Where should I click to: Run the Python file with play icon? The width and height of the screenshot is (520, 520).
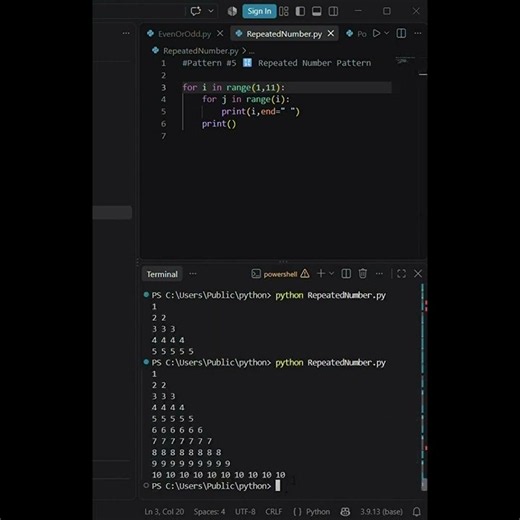click(376, 33)
